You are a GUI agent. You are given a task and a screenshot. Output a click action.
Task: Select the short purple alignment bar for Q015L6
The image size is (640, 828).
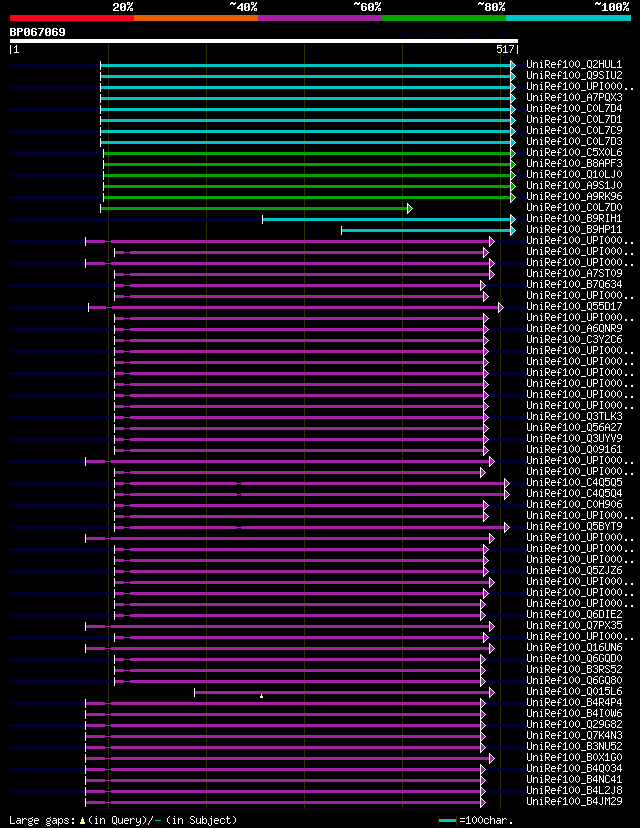click(x=342, y=692)
